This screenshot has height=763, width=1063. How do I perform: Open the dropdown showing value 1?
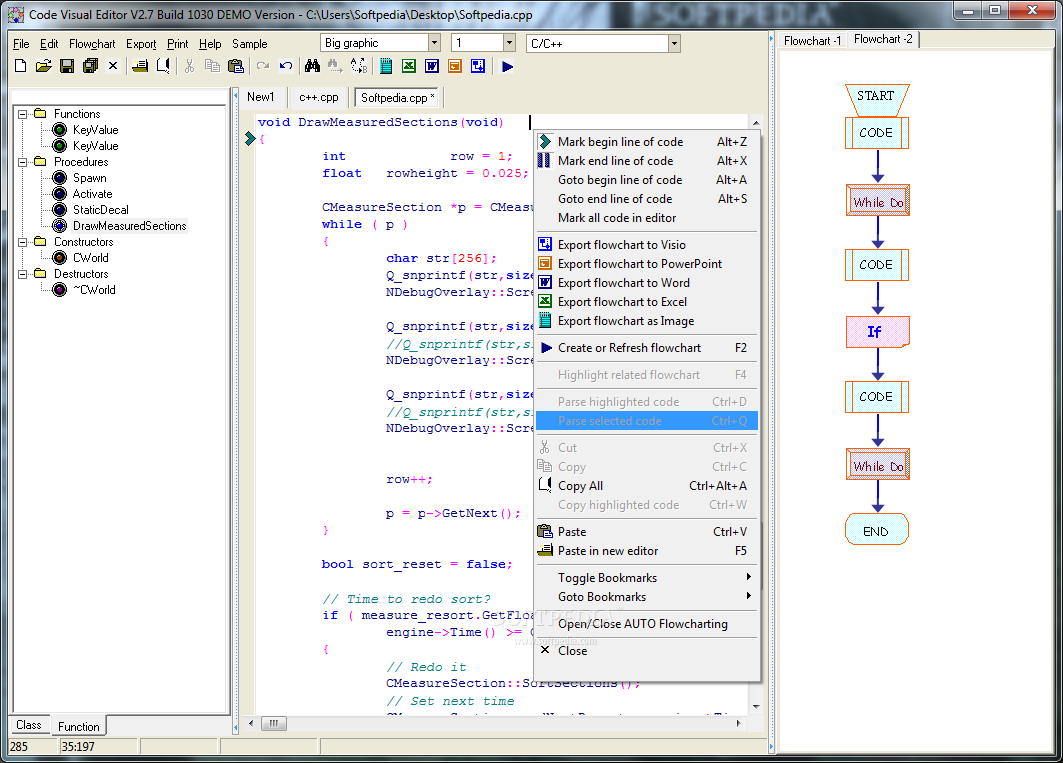tap(509, 43)
